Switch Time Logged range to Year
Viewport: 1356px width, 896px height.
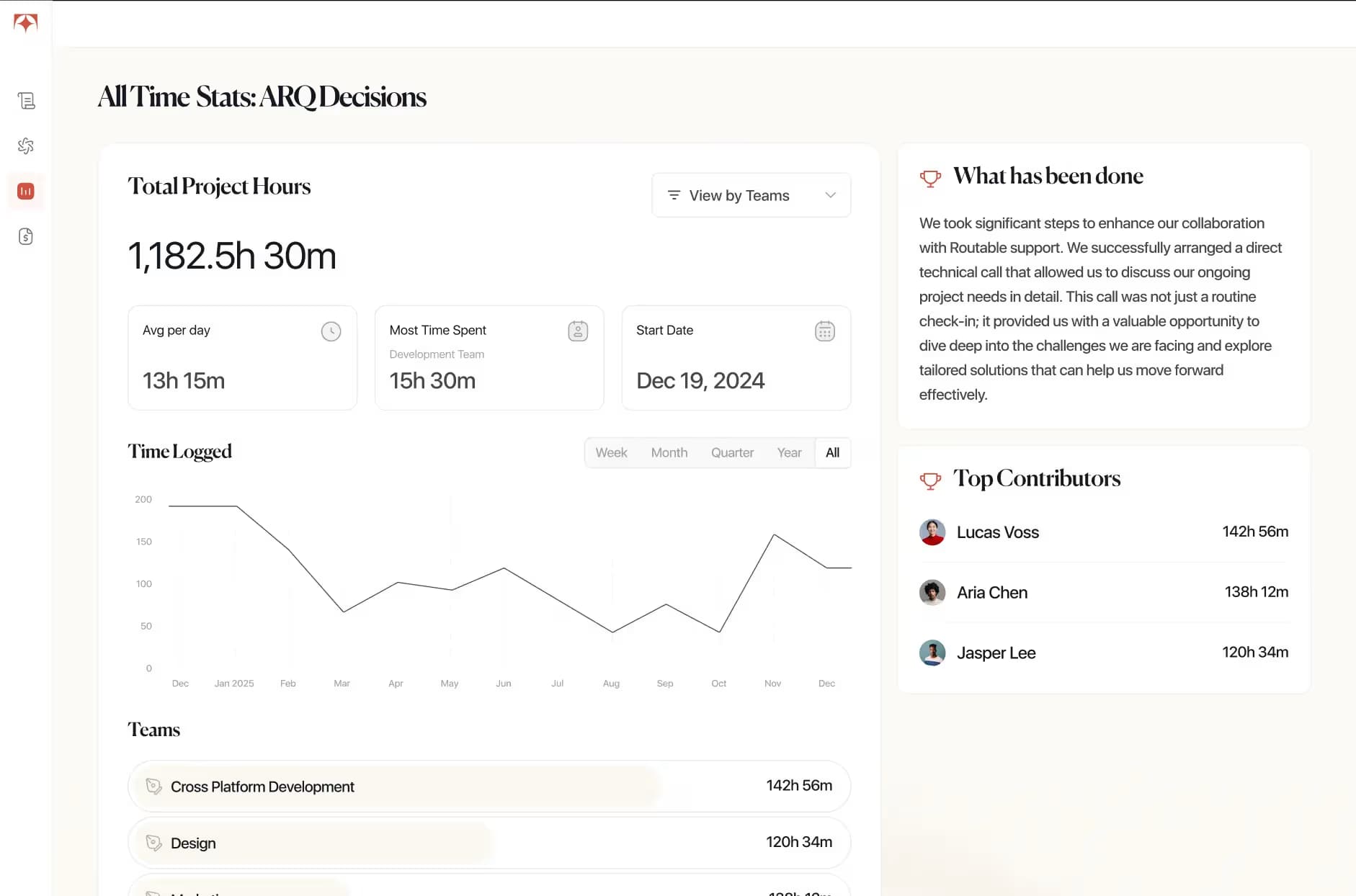point(789,453)
